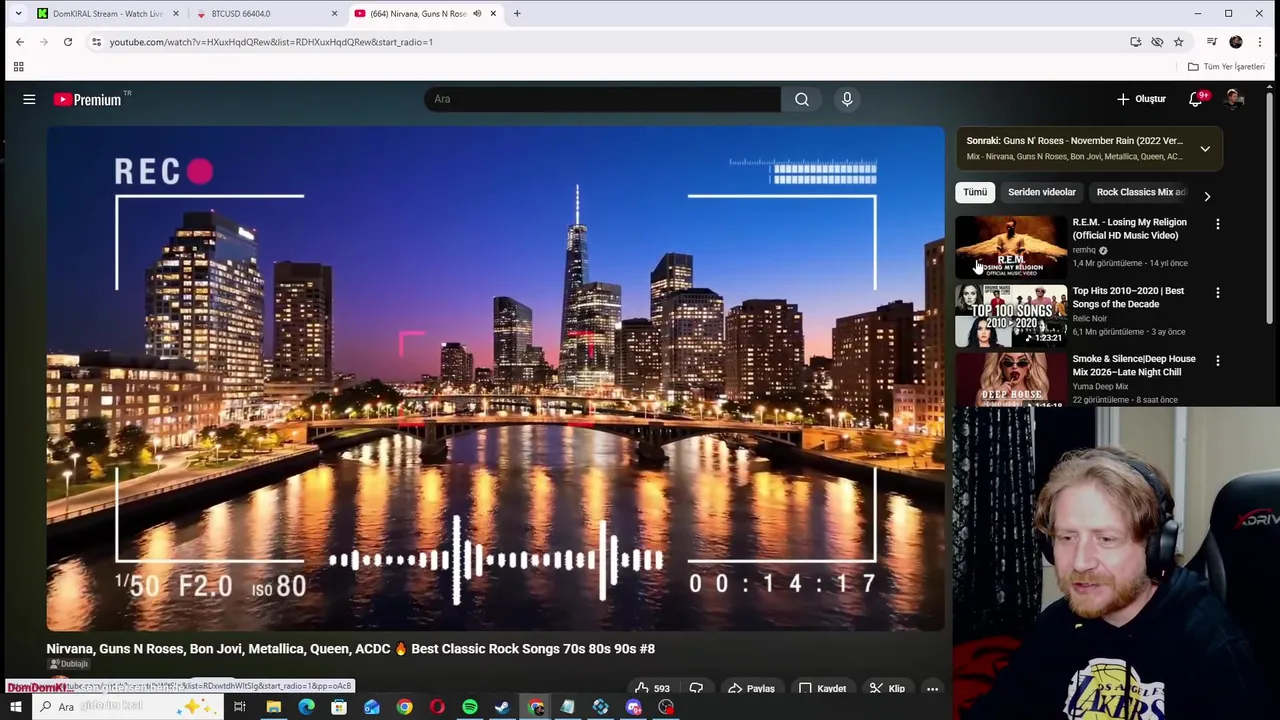
Task: Click Top Hits 2010–2020 video title
Action: pyautogui.click(x=1128, y=297)
